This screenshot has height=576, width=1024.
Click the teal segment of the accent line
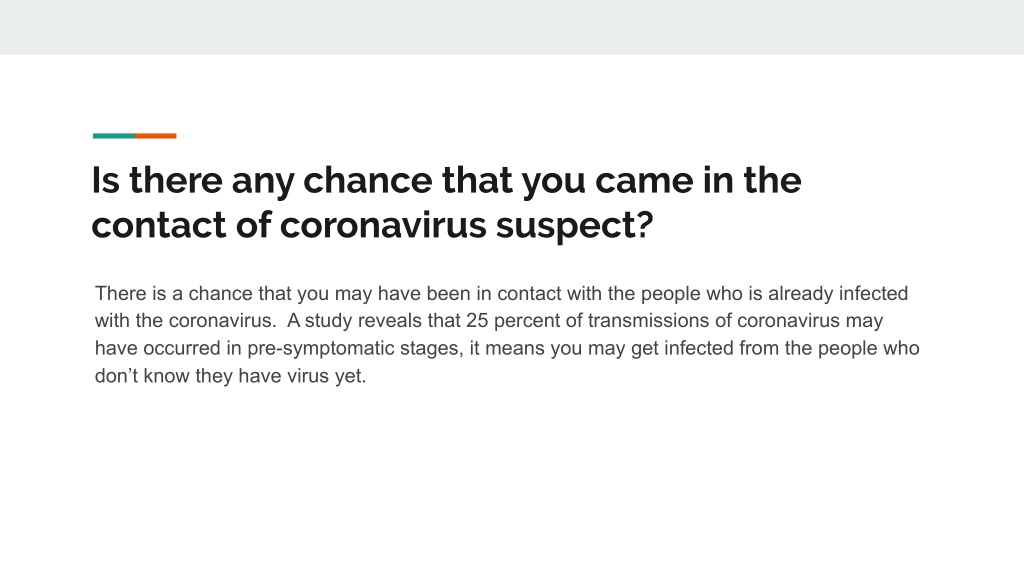coord(114,136)
